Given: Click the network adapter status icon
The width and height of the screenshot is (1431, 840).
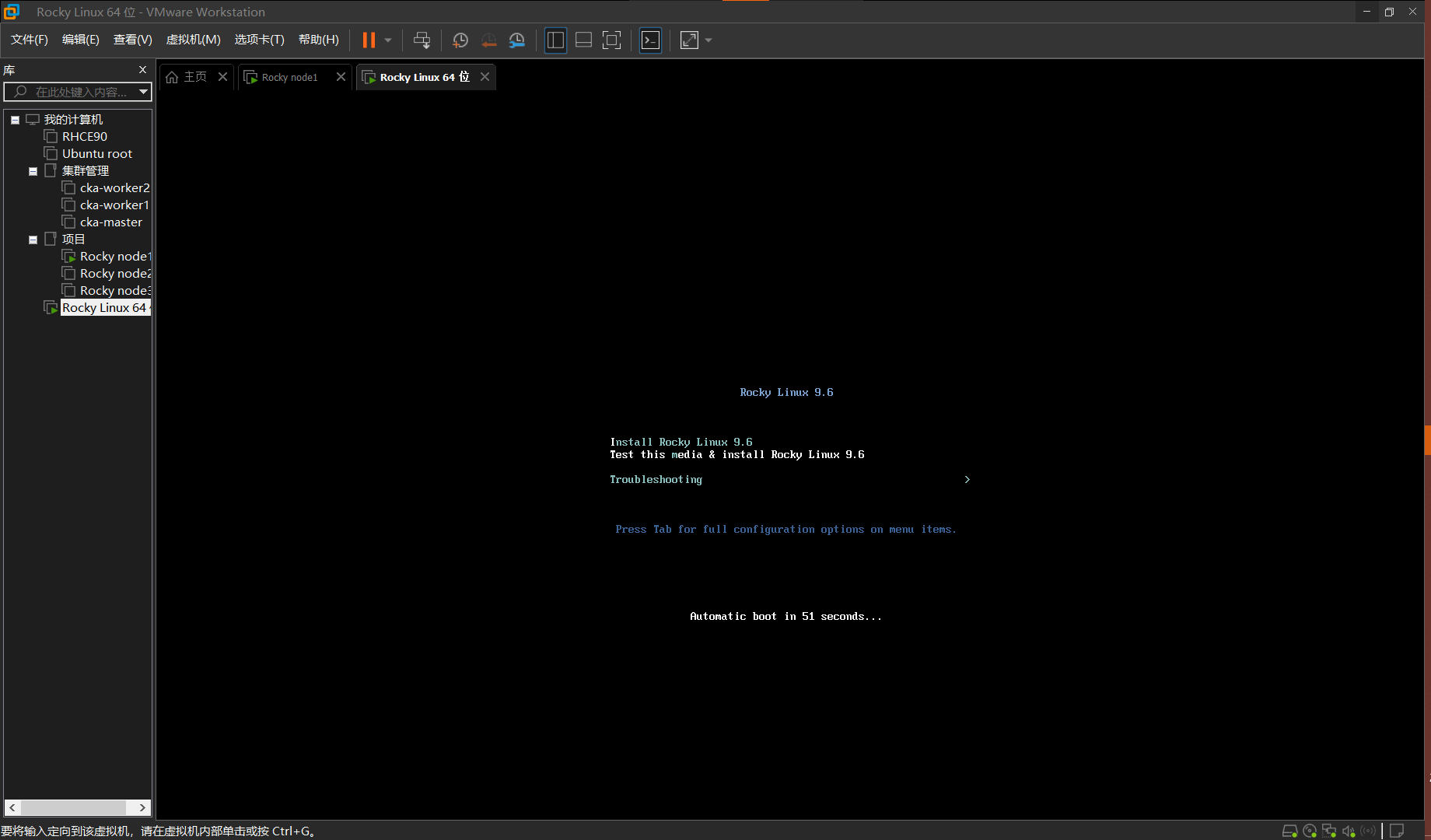Looking at the screenshot, I should (1329, 831).
